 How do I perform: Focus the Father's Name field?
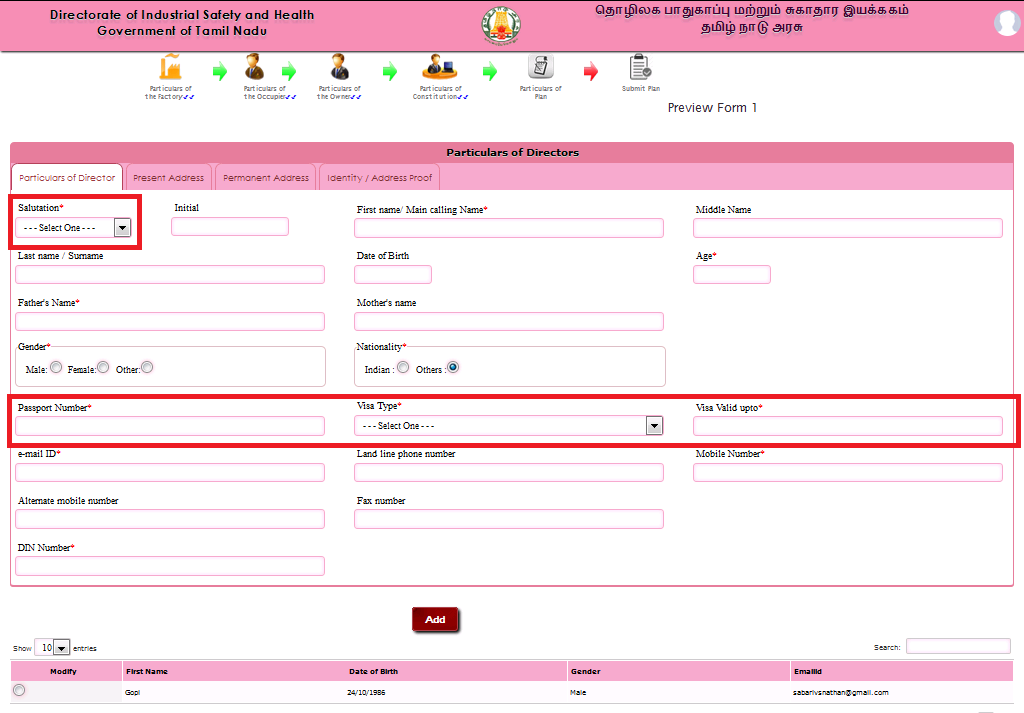[170, 321]
